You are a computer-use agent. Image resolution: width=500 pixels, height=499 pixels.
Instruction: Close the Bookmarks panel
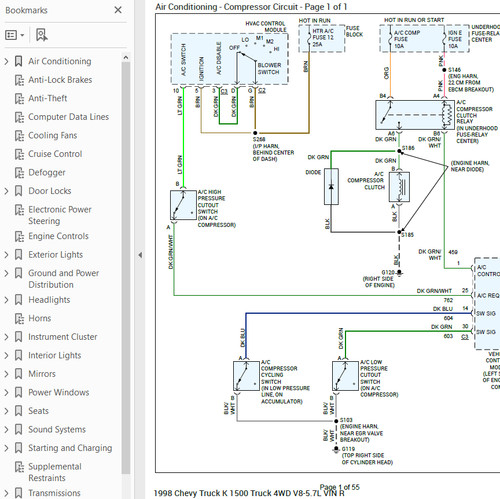coord(118,10)
